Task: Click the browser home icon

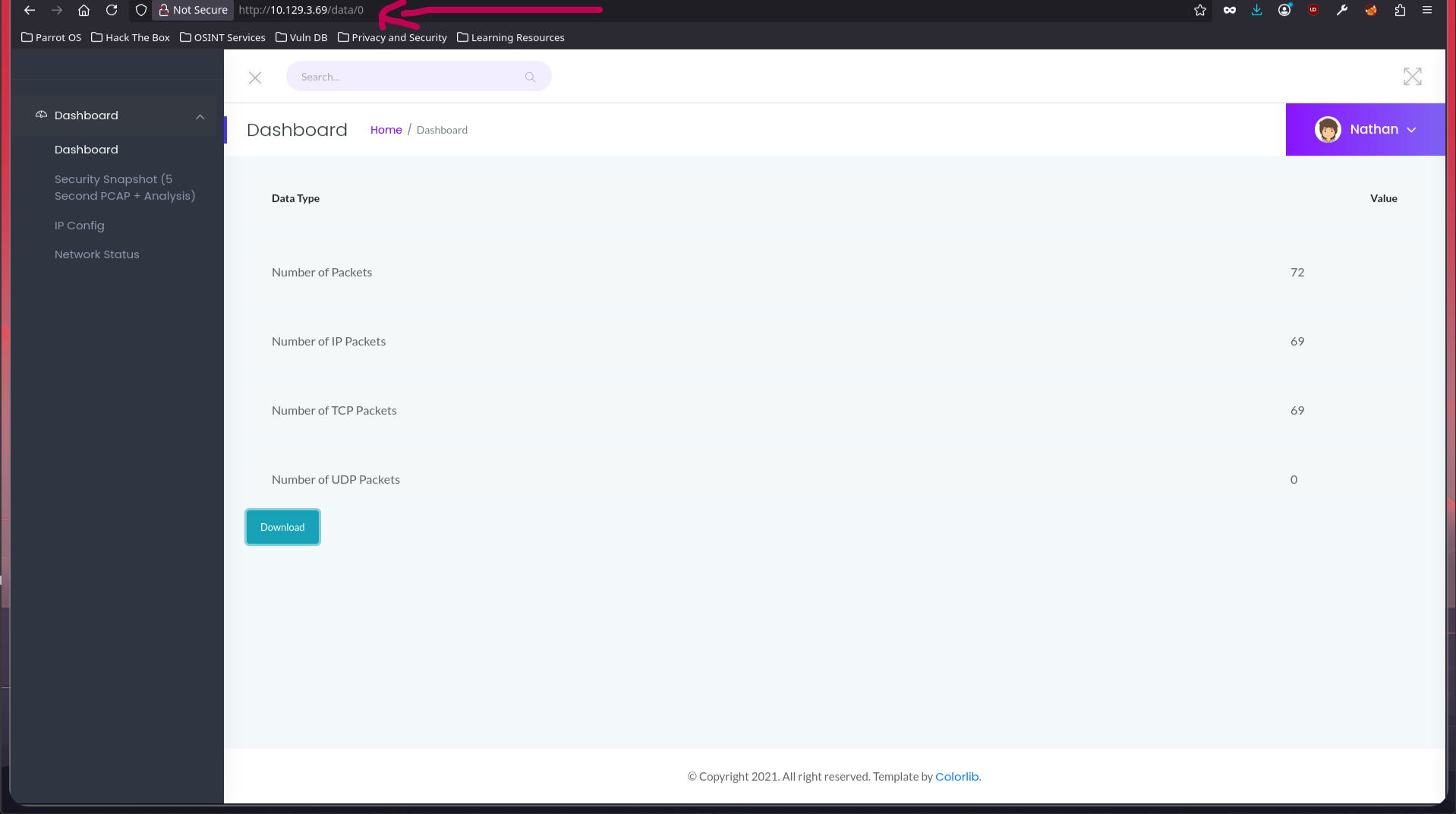Action: point(84,10)
